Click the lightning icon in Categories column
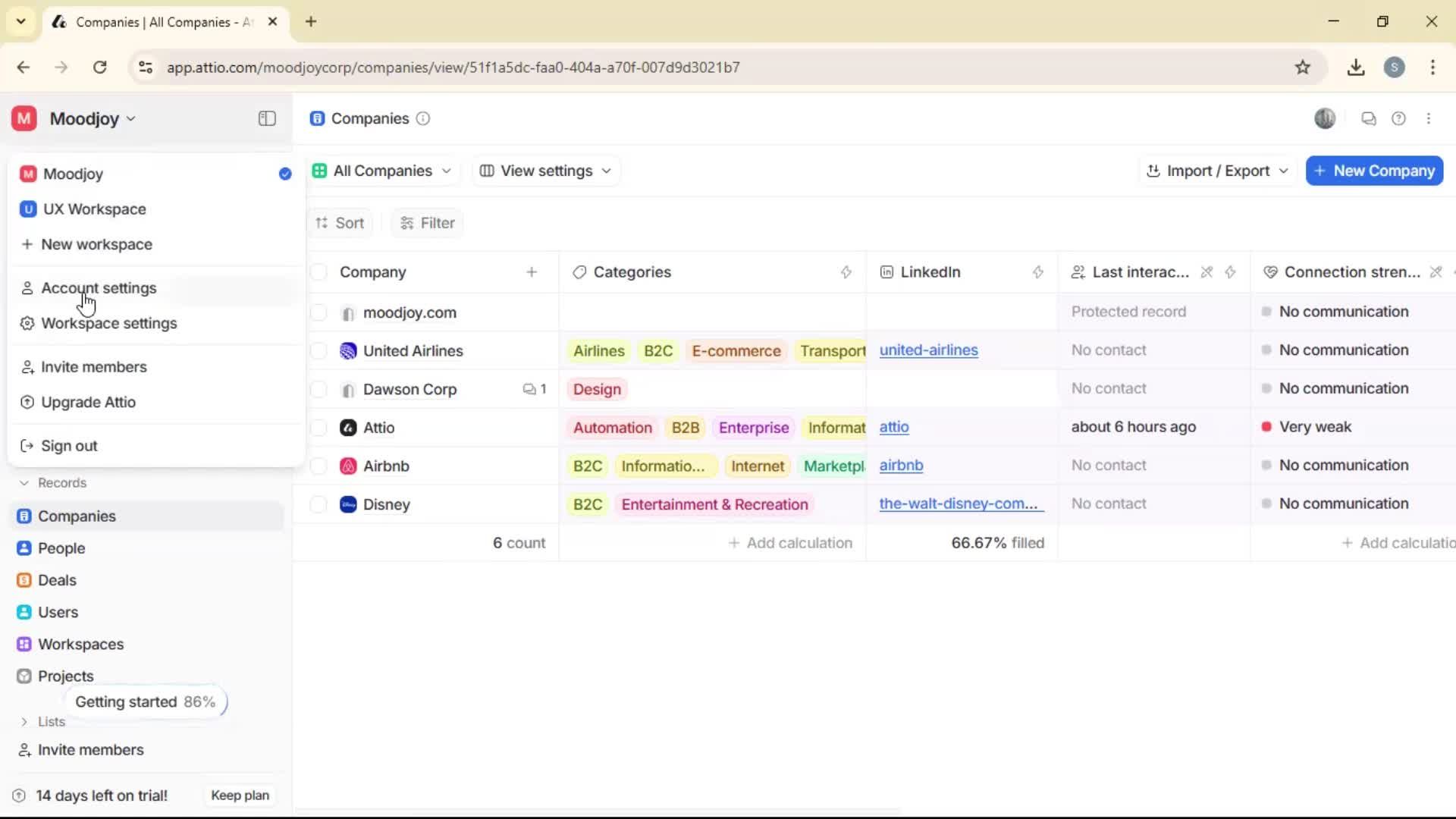The height and width of the screenshot is (819, 1456). click(846, 272)
